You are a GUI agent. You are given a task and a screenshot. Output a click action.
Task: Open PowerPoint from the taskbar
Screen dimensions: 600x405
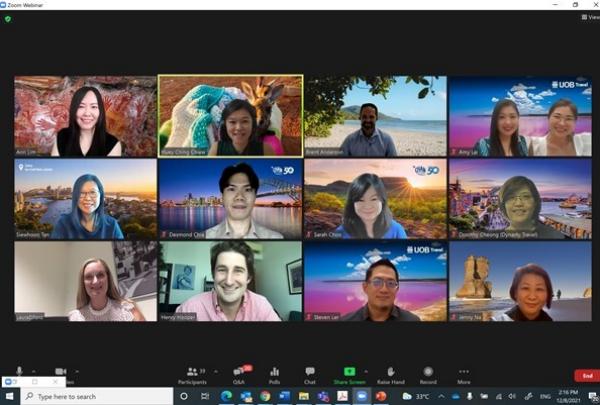(x=381, y=396)
